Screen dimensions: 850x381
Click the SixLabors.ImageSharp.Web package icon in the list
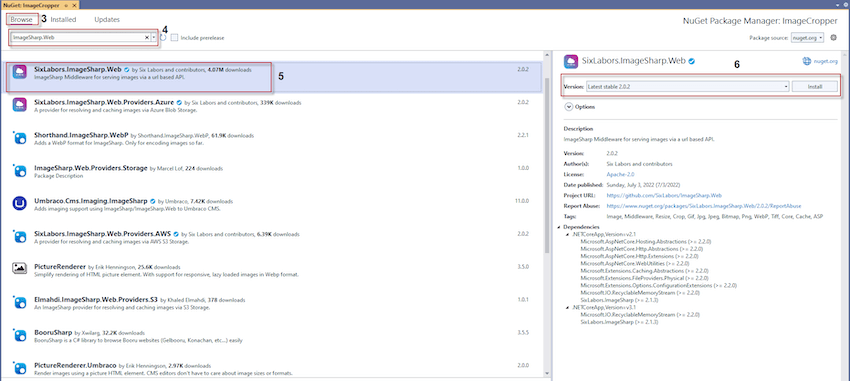pyautogui.click(x=20, y=73)
